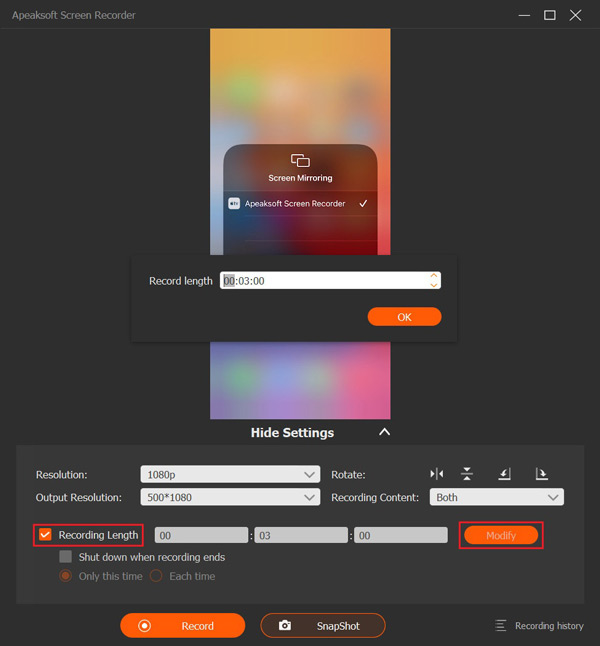Viewport: 600px width, 646px height.
Task: Click the Modify button
Action: [x=501, y=535]
